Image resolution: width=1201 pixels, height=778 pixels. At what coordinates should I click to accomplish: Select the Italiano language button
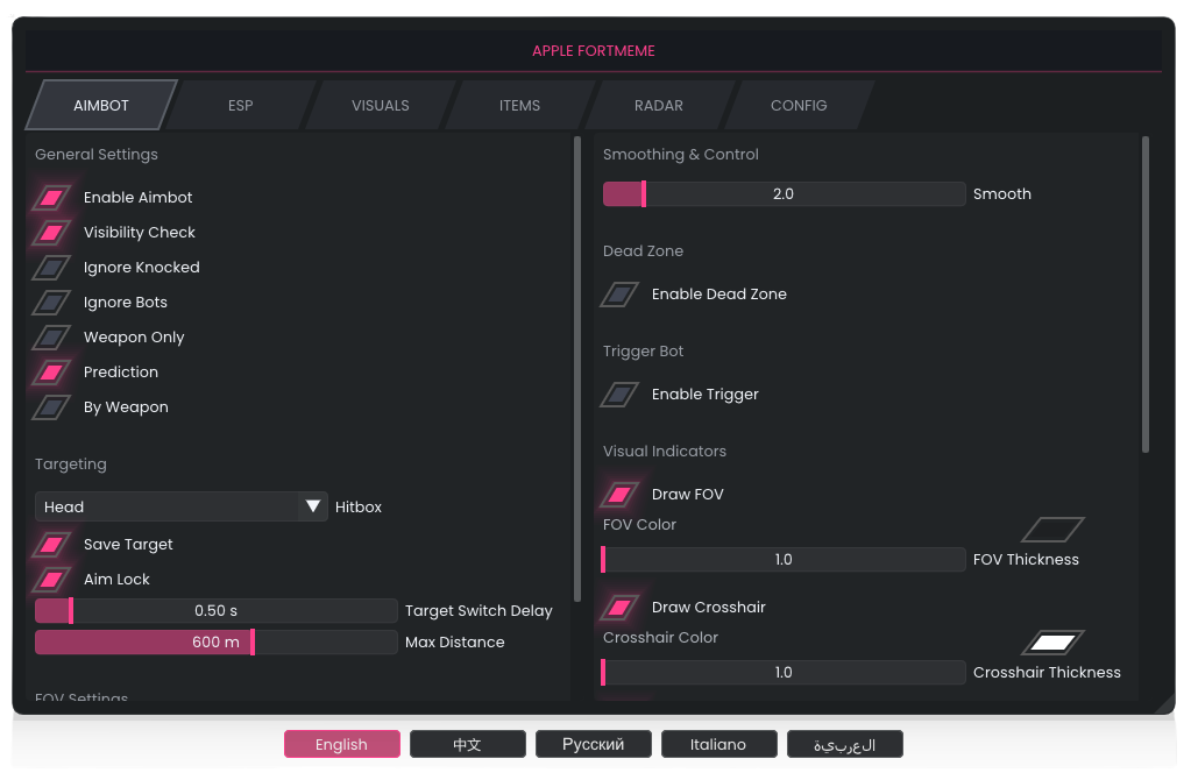click(718, 744)
